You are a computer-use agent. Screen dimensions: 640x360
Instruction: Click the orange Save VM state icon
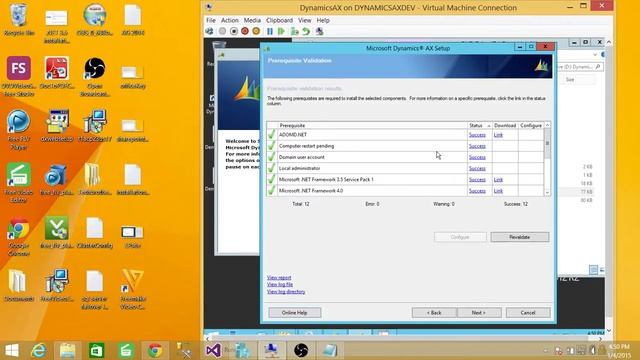click(256, 31)
